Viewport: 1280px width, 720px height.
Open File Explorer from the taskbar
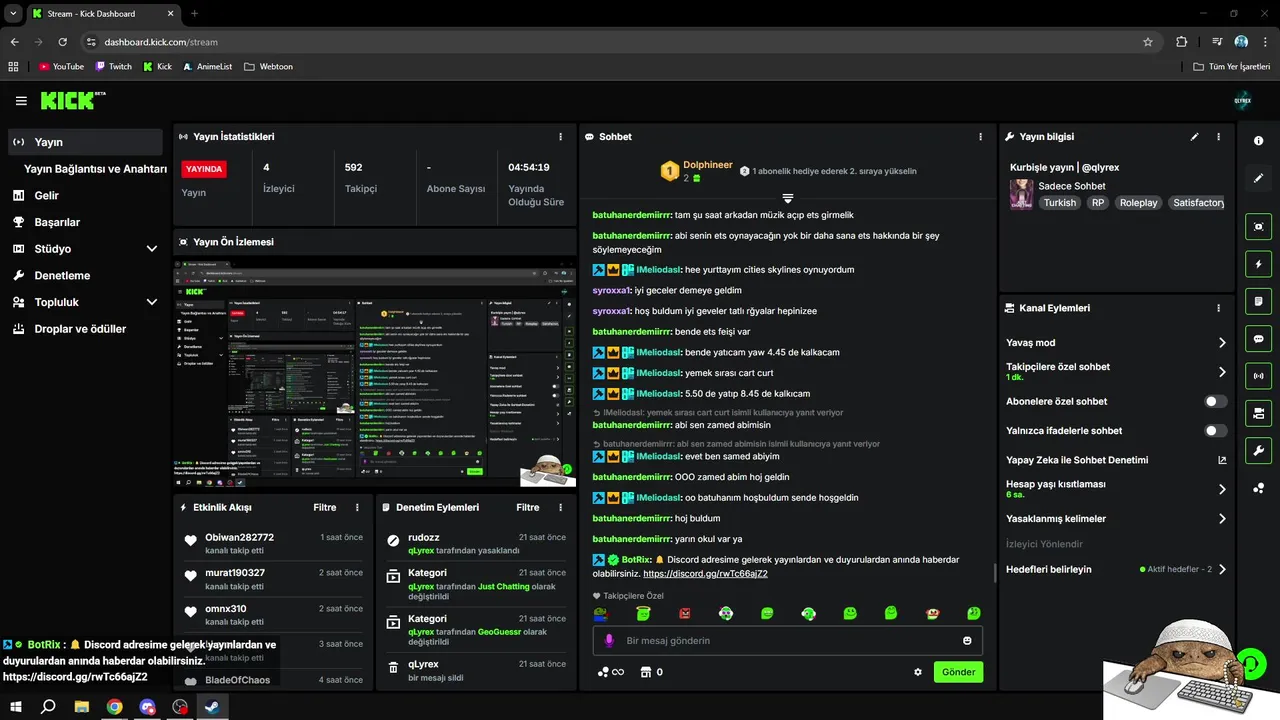tap(81, 706)
